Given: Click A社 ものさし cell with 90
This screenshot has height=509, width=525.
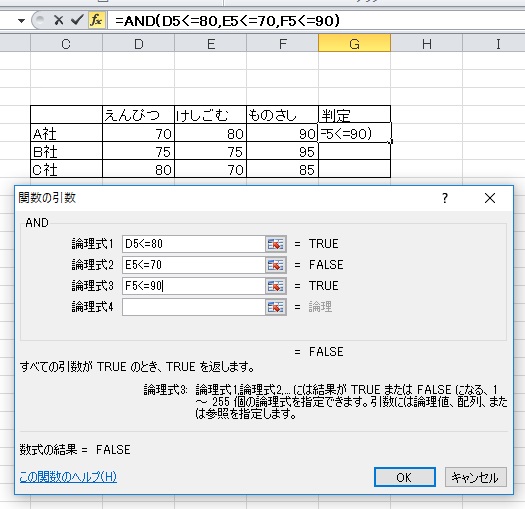Looking at the screenshot, I should point(282,133).
